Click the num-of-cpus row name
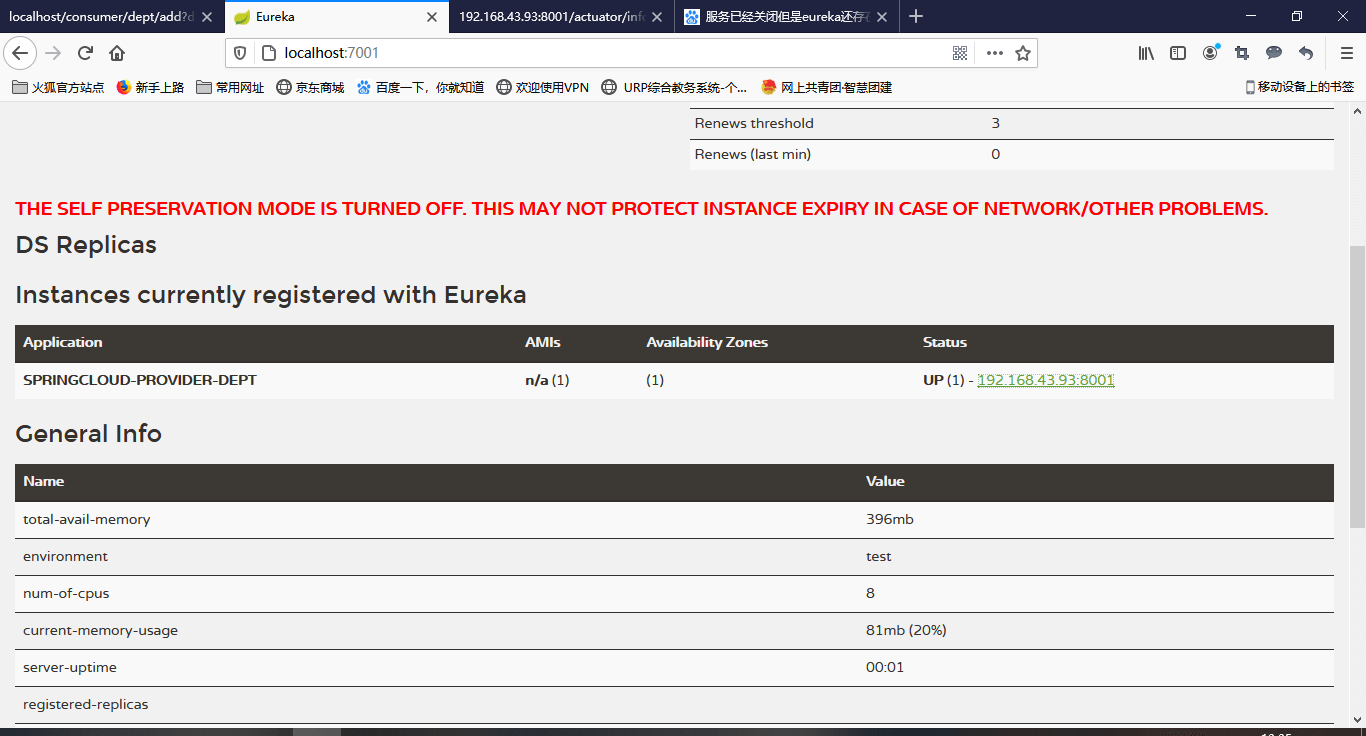The width and height of the screenshot is (1366, 736). pos(66,593)
